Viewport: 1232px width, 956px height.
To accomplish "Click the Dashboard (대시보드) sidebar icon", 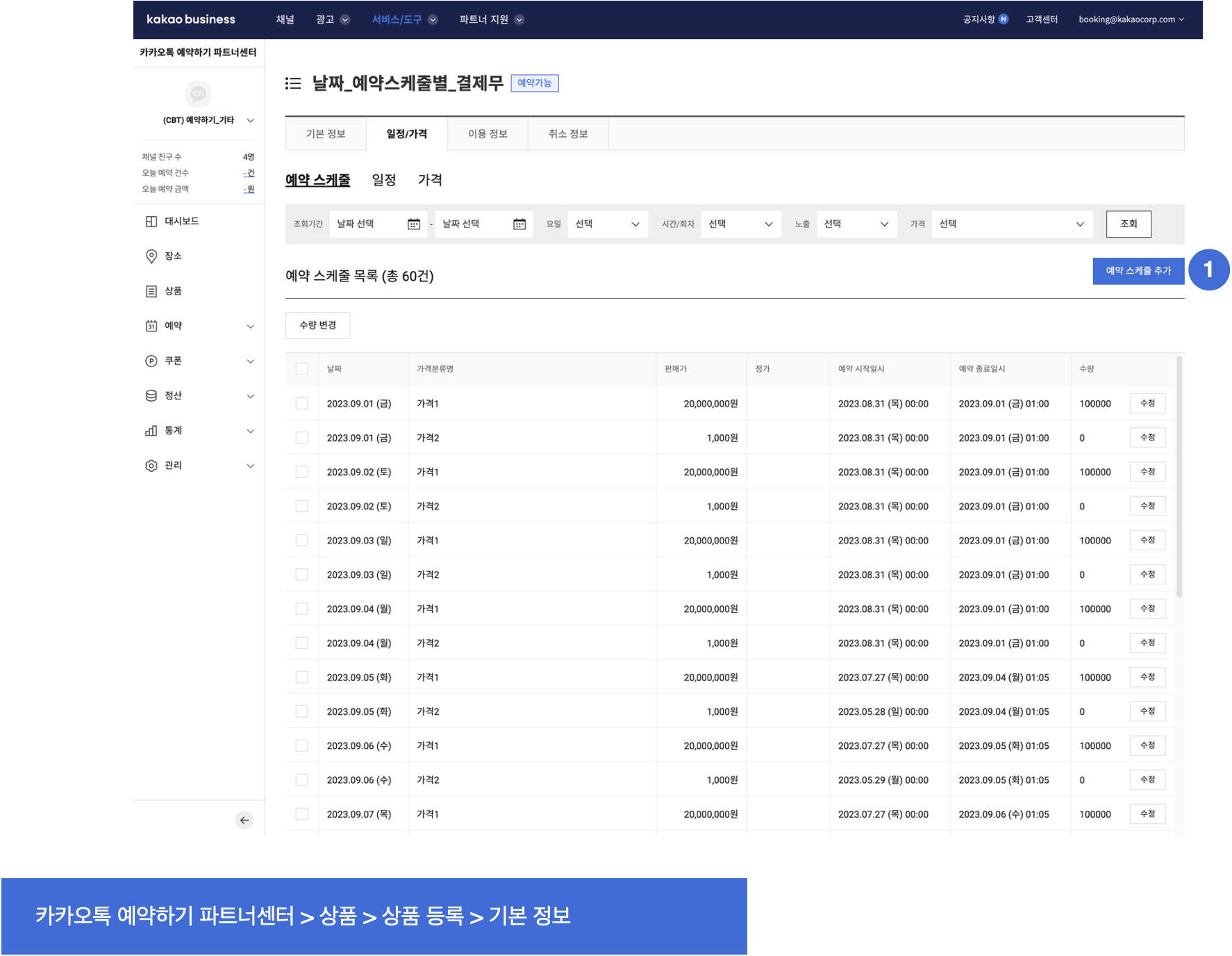I will (x=151, y=222).
